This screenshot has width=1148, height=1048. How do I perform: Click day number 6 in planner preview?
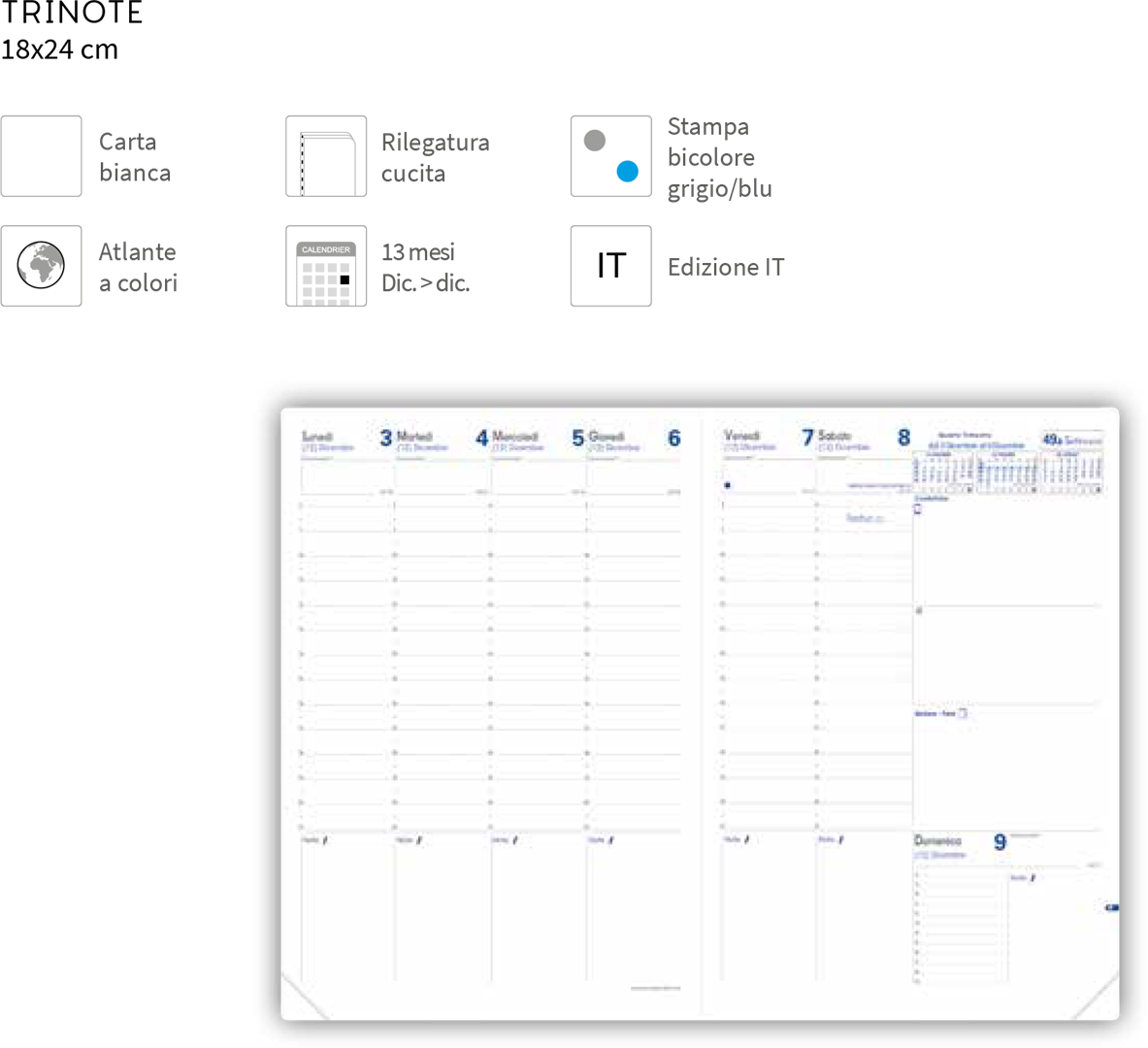point(674,438)
